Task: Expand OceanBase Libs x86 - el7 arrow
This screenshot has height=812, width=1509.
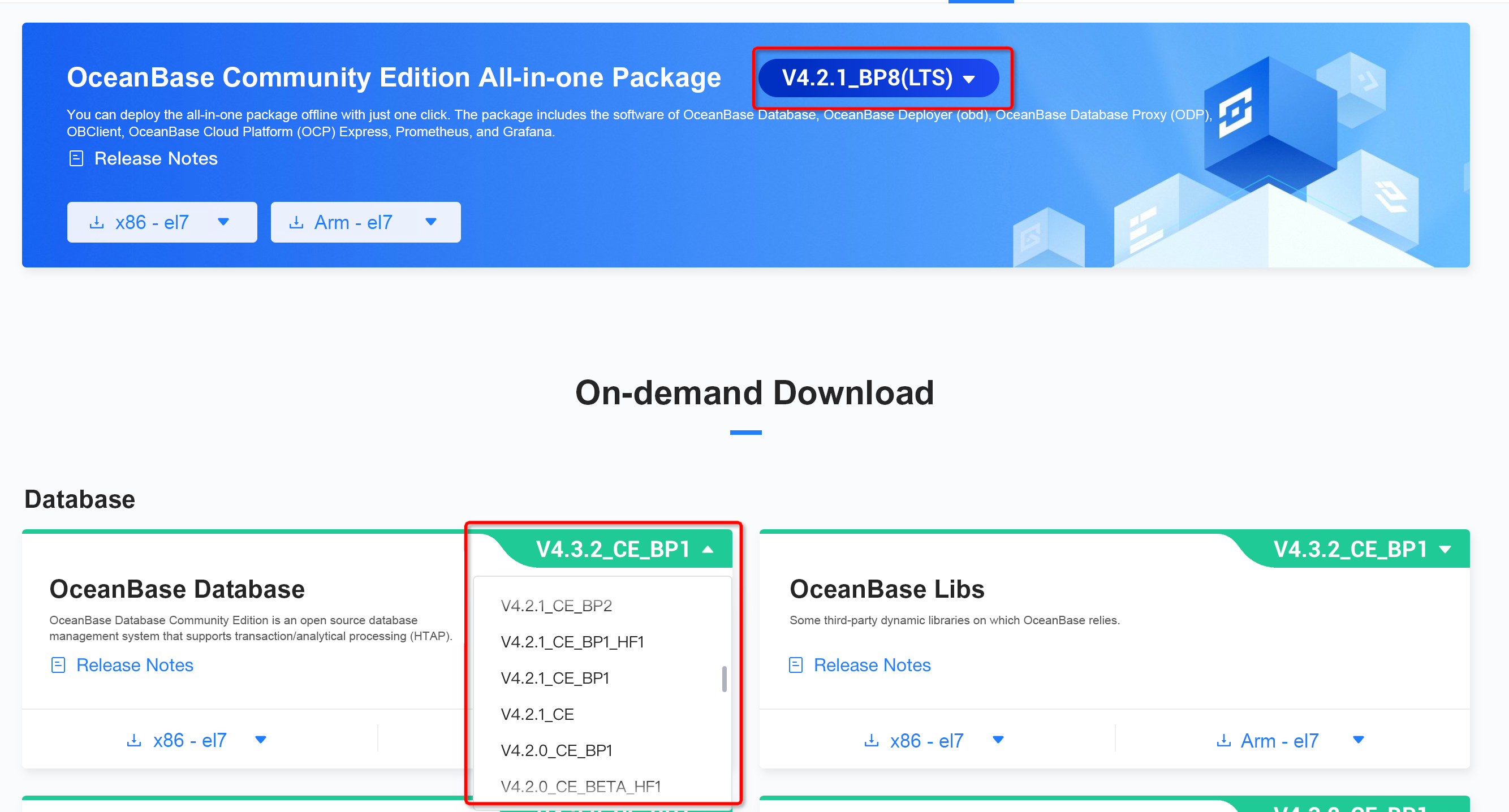Action: coord(999,740)
